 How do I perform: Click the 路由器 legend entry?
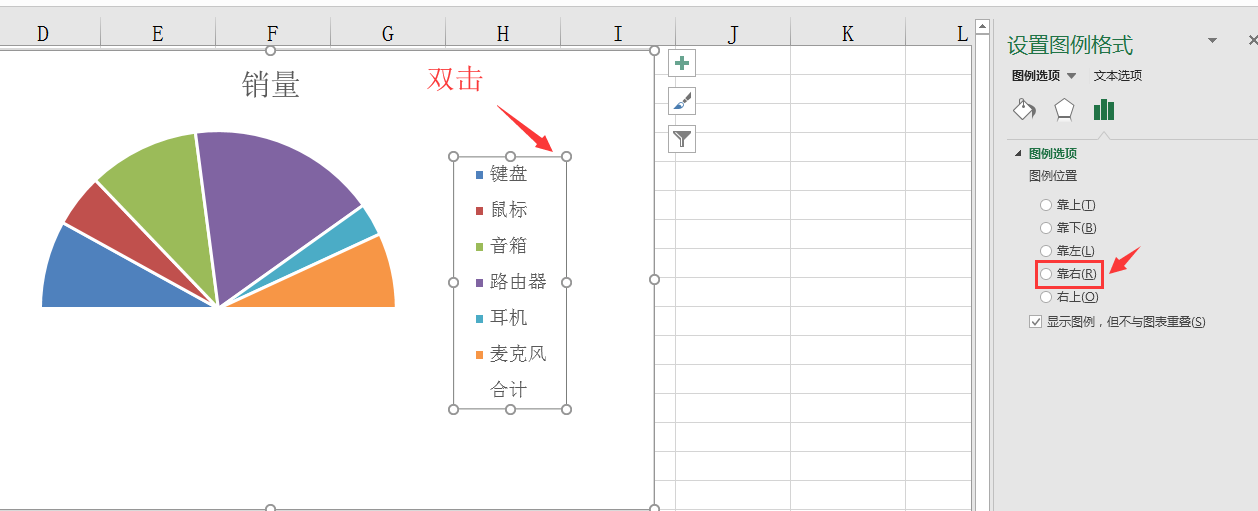click(511, 282)
